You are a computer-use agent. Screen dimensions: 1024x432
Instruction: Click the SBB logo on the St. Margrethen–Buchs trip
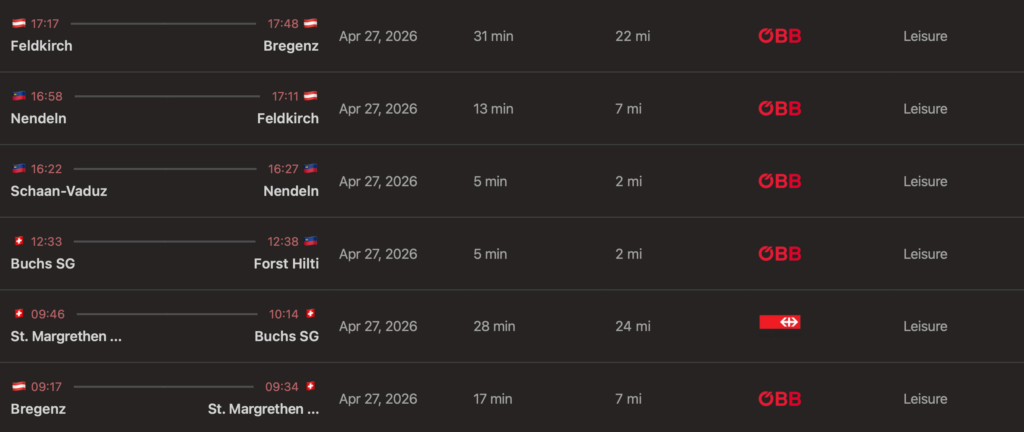click(x=780, y=322)
